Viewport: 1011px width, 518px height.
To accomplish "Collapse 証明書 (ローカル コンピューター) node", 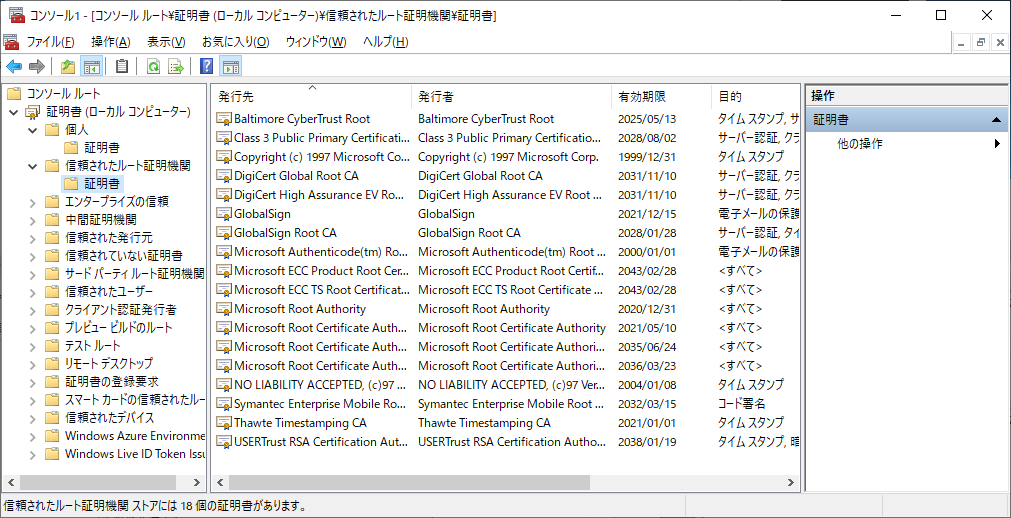I will tap(14, 112).
